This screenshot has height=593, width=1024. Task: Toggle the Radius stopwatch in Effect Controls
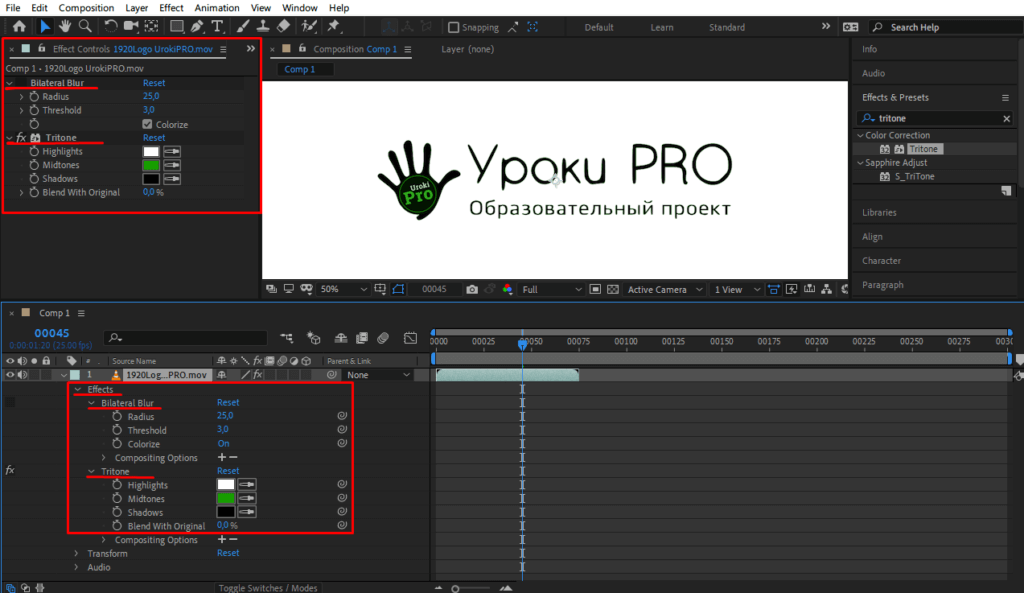(x=34, y=97)
